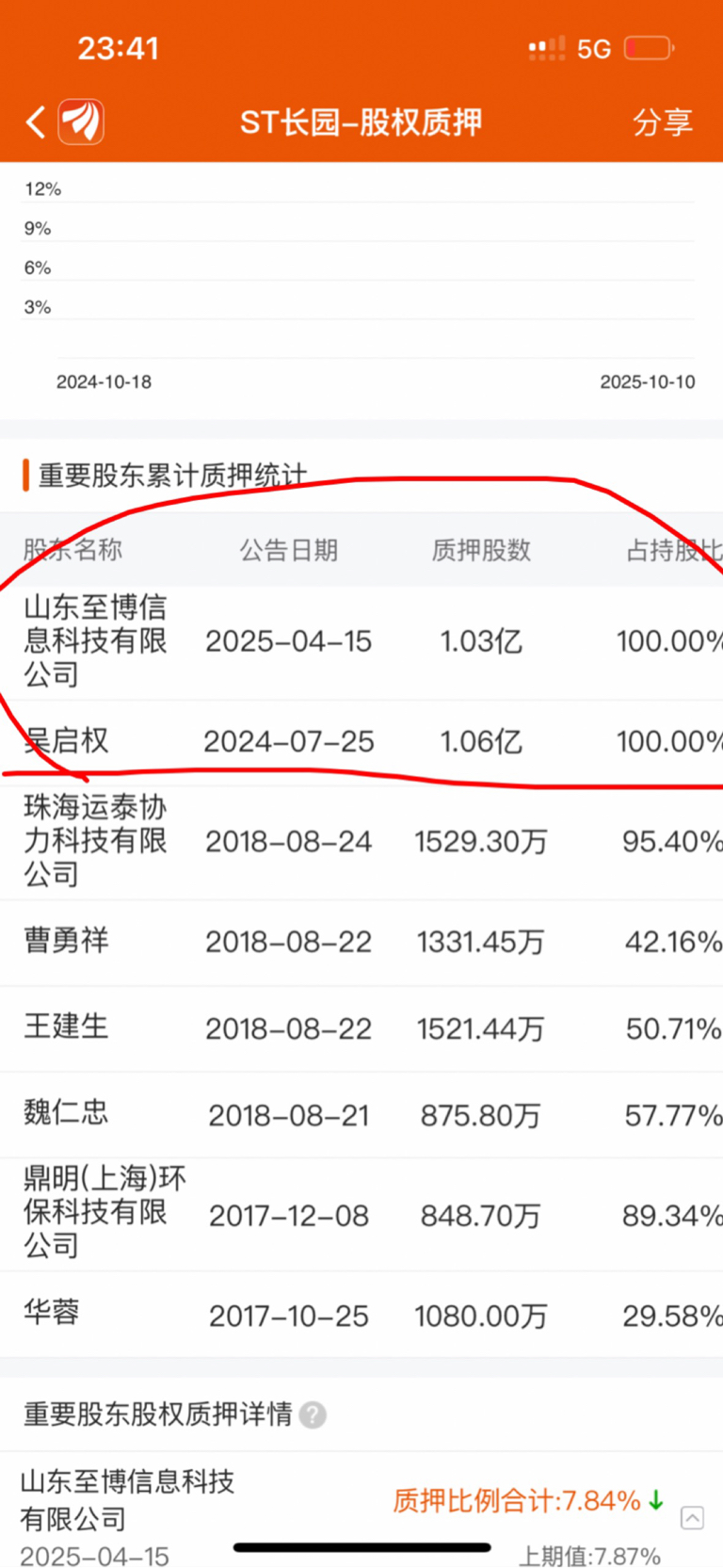Select ratio value 50.71%

[x=674, y=1028]
